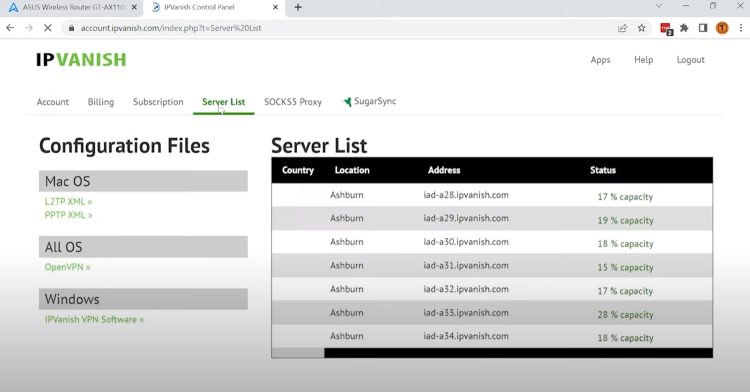Close the IPVanish Control Panel tab
Image resolution: width=750 pixels, height=392 pixels.
(x=276, y=7)
